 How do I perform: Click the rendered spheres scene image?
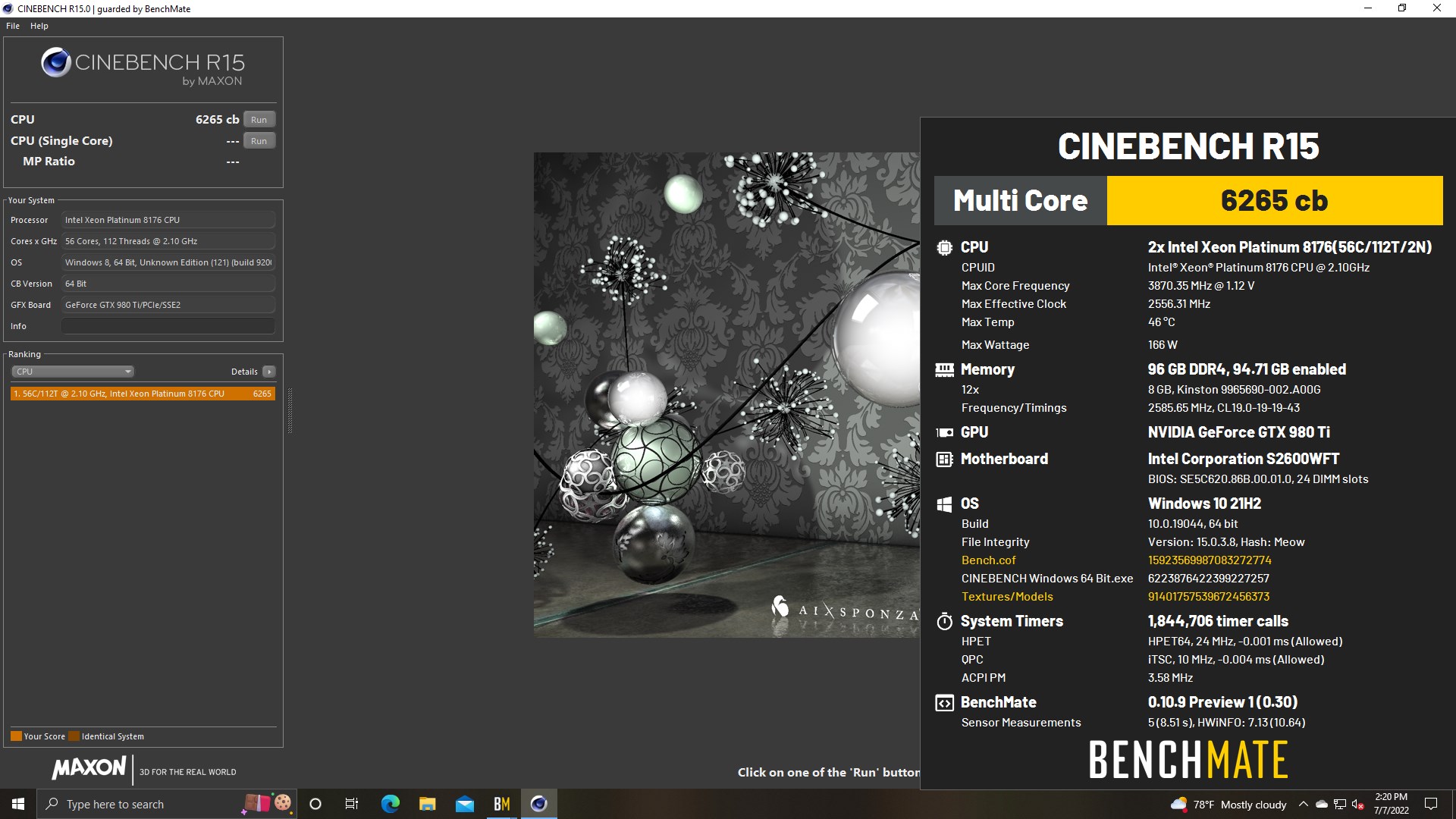(x=726, y=394)
